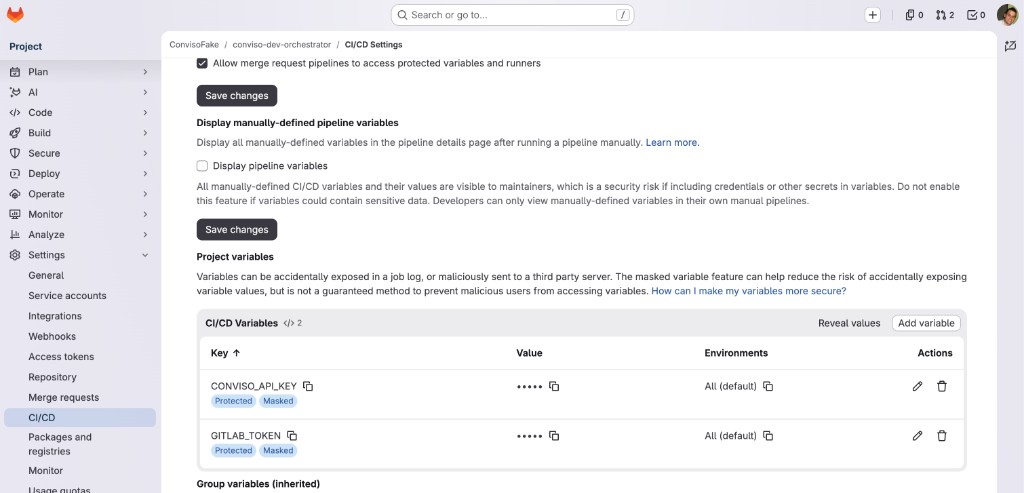The image size is (1024, 493).
Task: Click the Code brackets icon in sidebar
Action: 15,112
